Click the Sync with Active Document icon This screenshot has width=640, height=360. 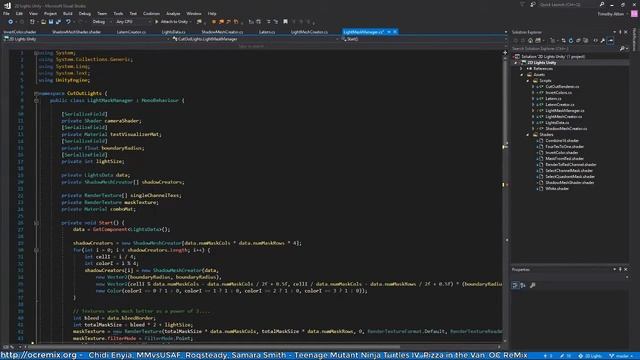(563, 40)
